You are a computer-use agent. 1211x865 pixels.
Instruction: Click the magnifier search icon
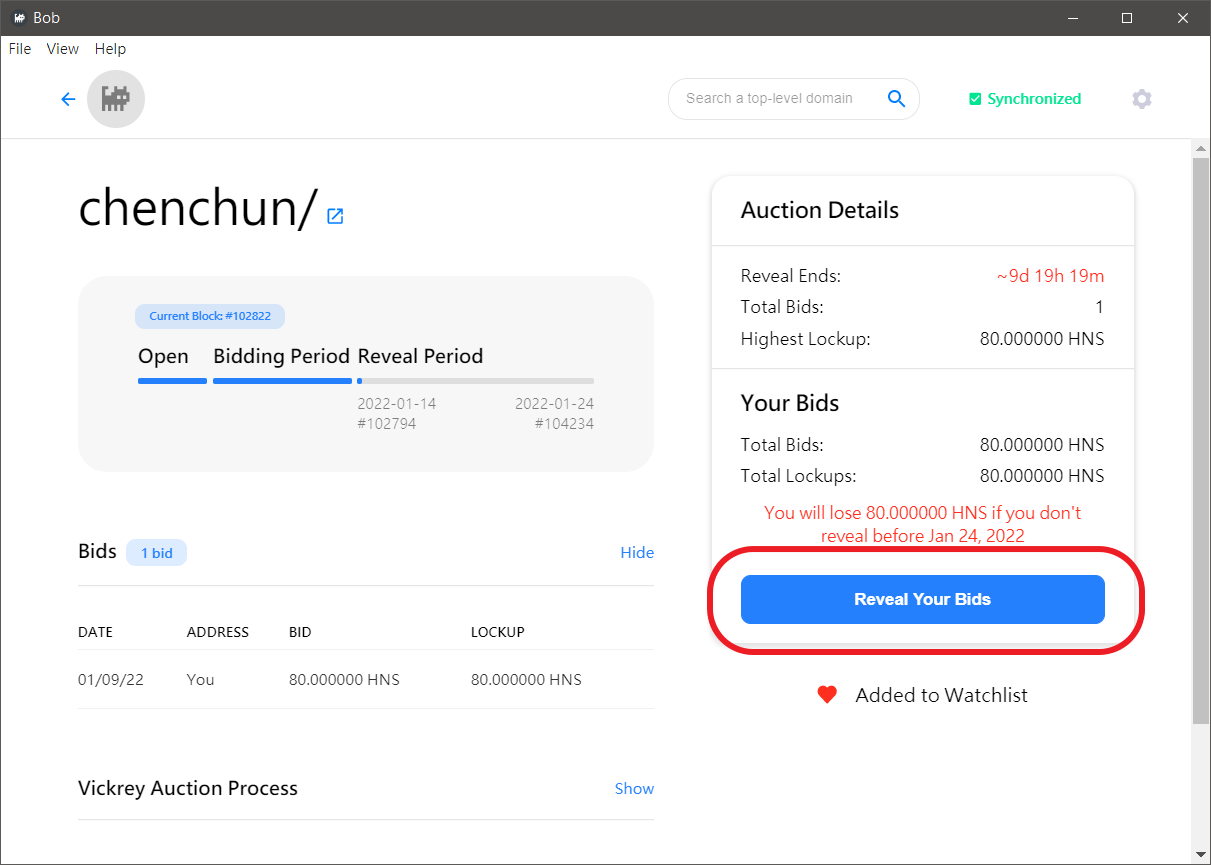click(896, 98)
